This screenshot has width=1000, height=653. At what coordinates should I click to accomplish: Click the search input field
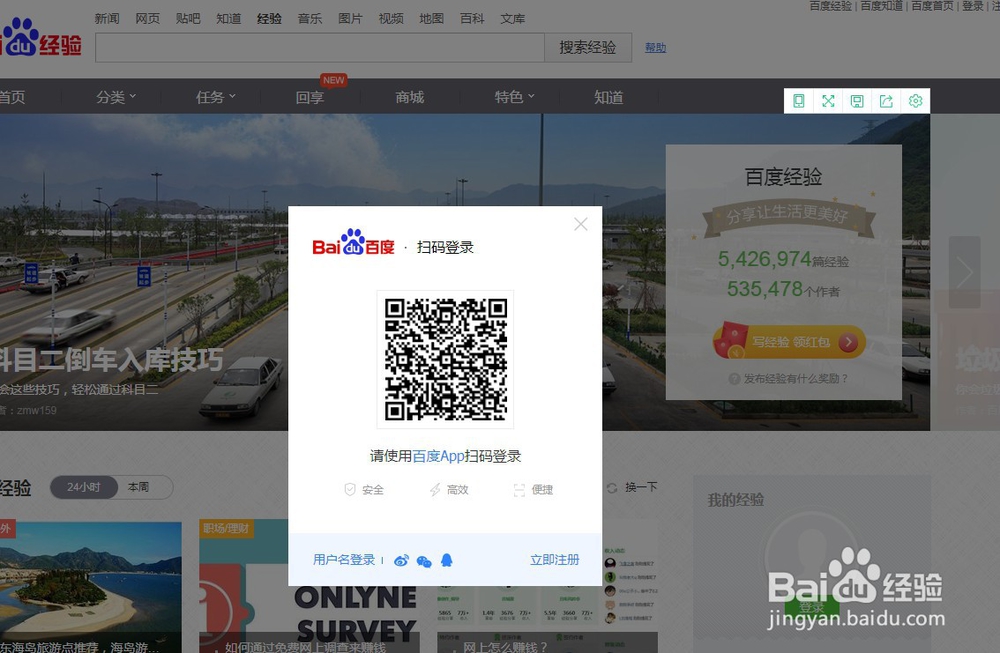click(320, 48)
